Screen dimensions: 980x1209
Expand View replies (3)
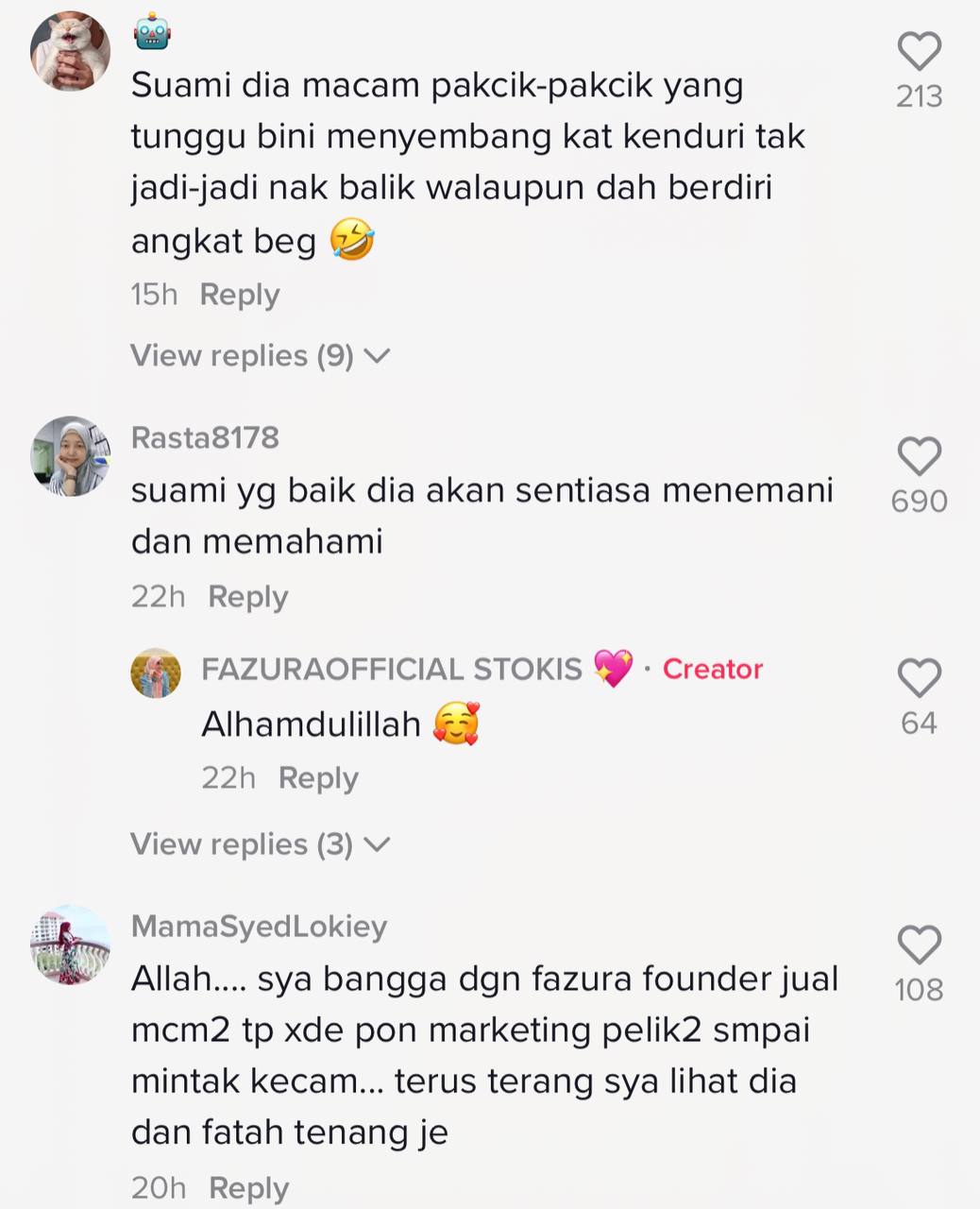pos(260,844)
